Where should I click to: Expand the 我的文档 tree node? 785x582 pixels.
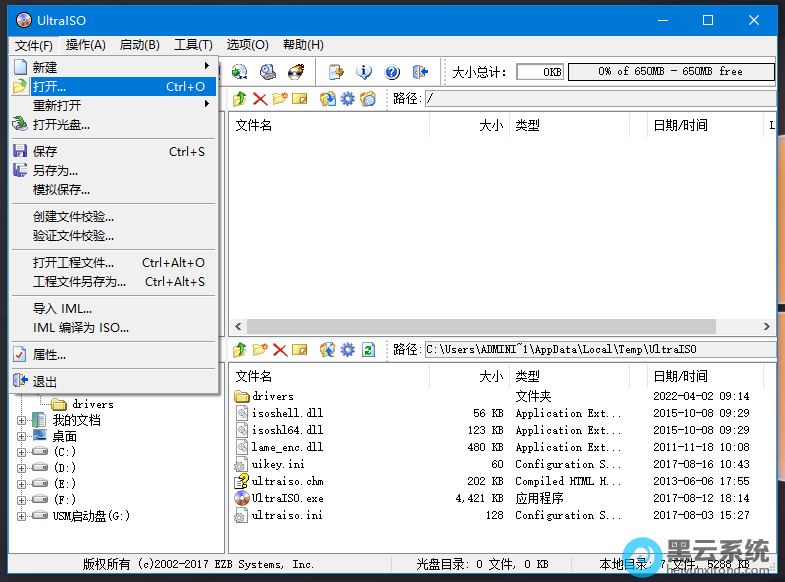22,420
